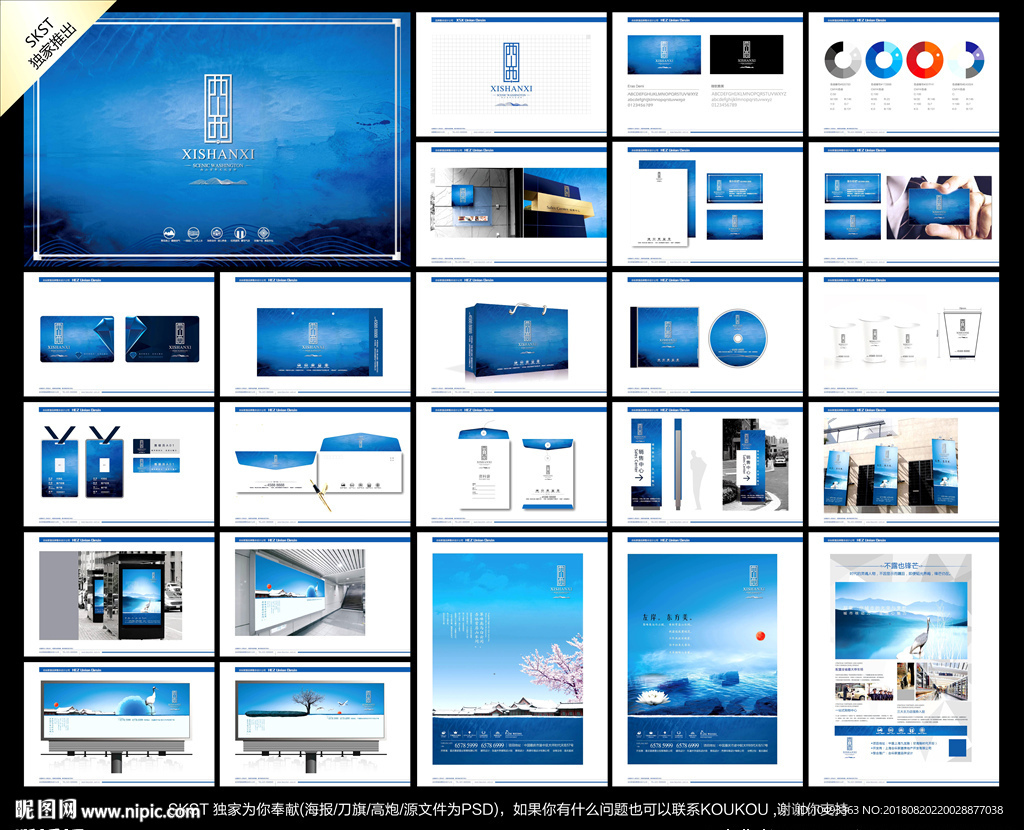Viewport: 1024px width, 830px height.
Task: Select the blue shopping bag mockup
Action: coord(515,342)
